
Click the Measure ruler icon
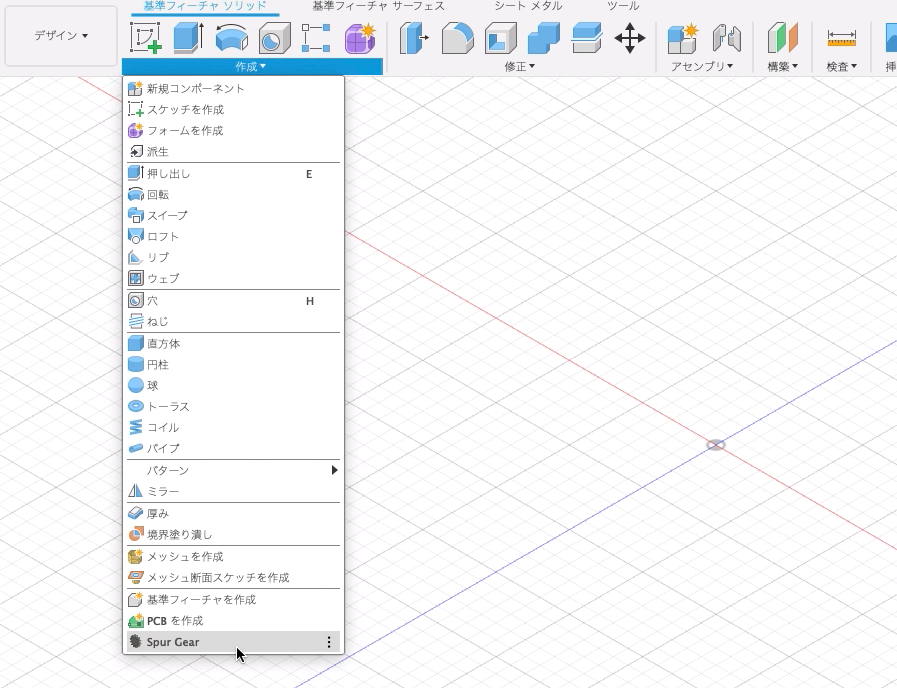coord(842,38)
